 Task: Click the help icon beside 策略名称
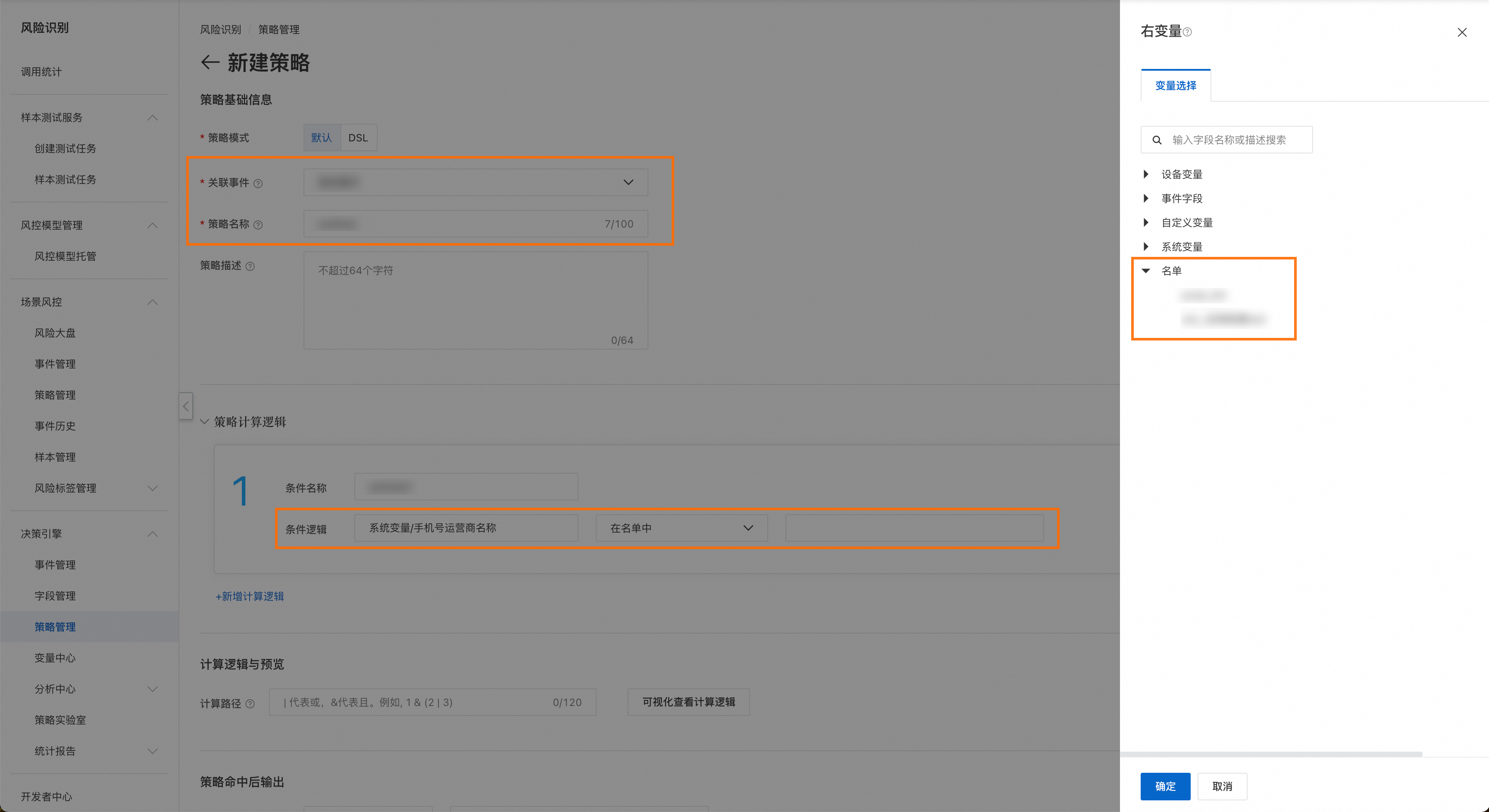258,225
